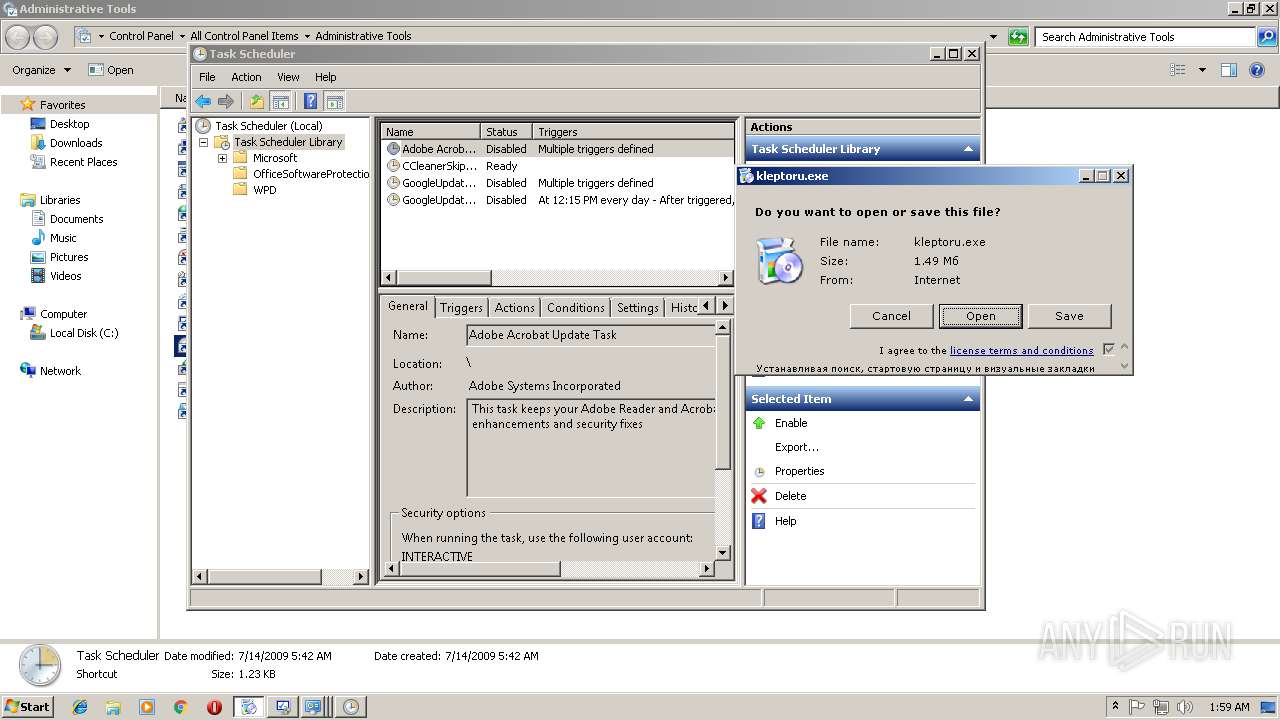Screen dimensions: 1280x720
Task: Toggle the preview pane icon in Explorer
Action: click(1229, 70)
